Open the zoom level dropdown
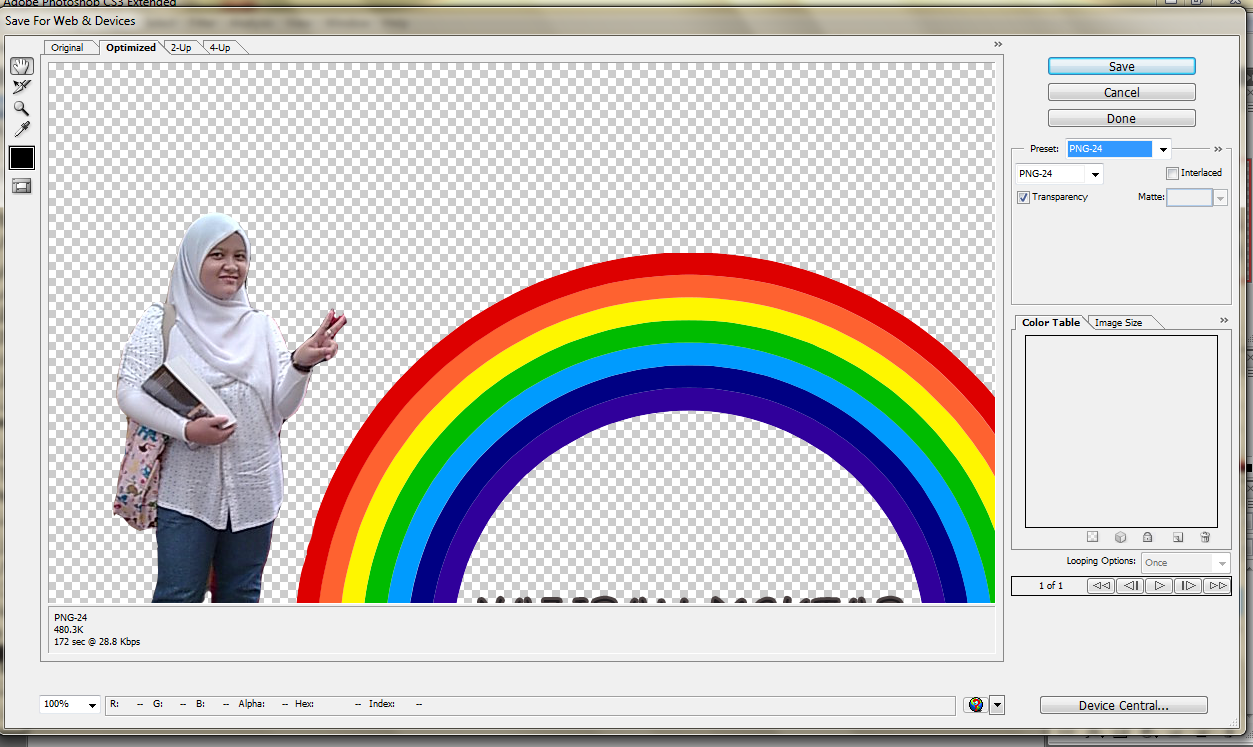Screen dimensions: 1253x747 91,704
